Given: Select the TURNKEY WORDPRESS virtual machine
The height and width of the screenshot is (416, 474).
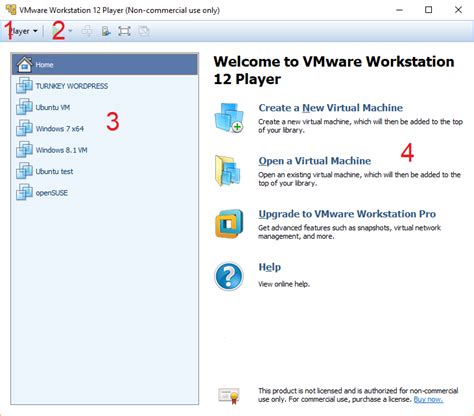Looking at the screenshot, I should [x=105, y=86].
